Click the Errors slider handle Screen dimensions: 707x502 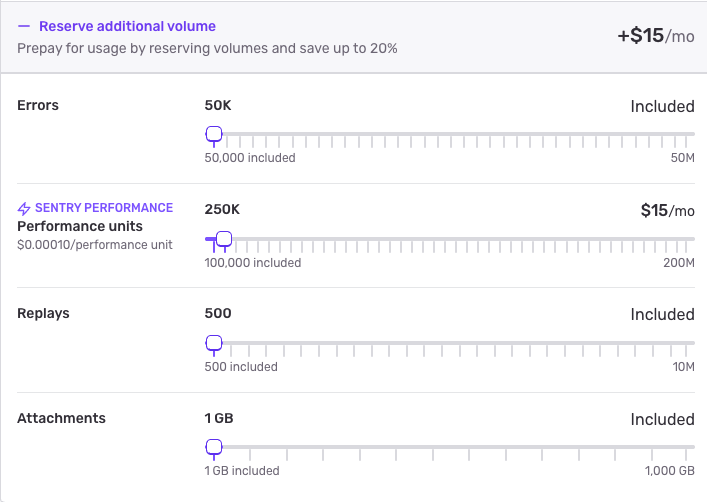click(x=214, y=134)
